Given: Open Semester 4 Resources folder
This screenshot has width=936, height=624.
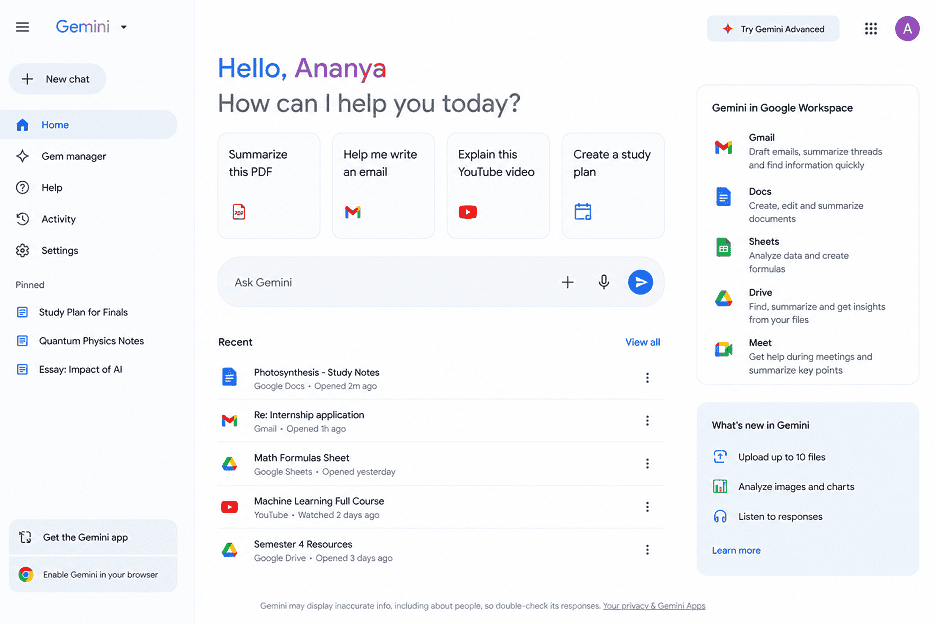Looking at the screenshot, I should [441, 550].
